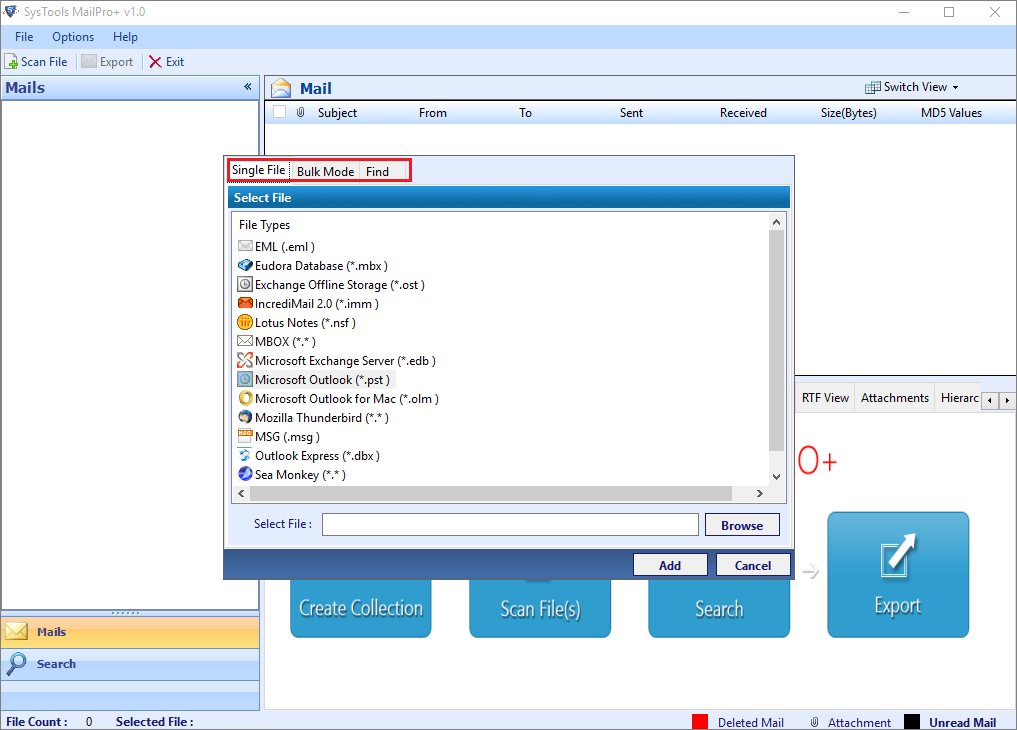Click the file list scroll-up arrow
This screenshot has width=1017, height=730.
[776, 222]
